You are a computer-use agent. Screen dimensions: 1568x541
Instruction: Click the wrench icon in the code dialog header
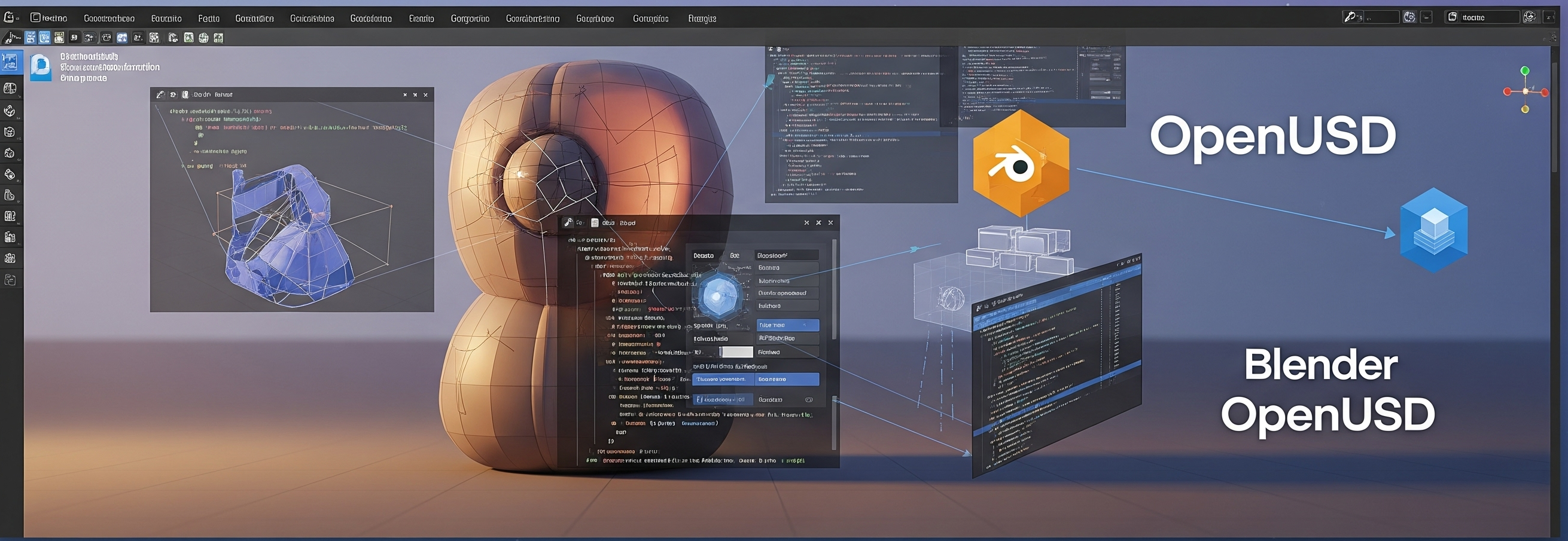pyautogui.click(x=567, y=223)
